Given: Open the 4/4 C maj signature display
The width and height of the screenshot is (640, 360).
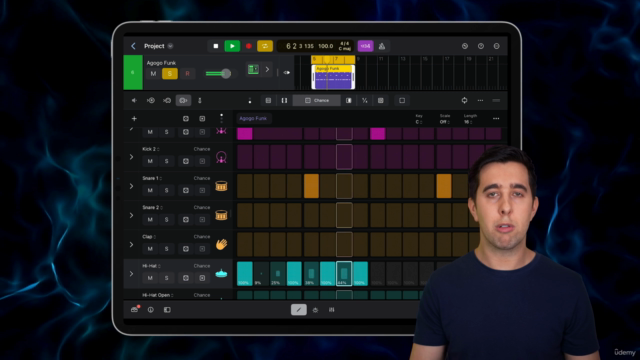Looking at the screenshot, I should [x=344, y=46].
